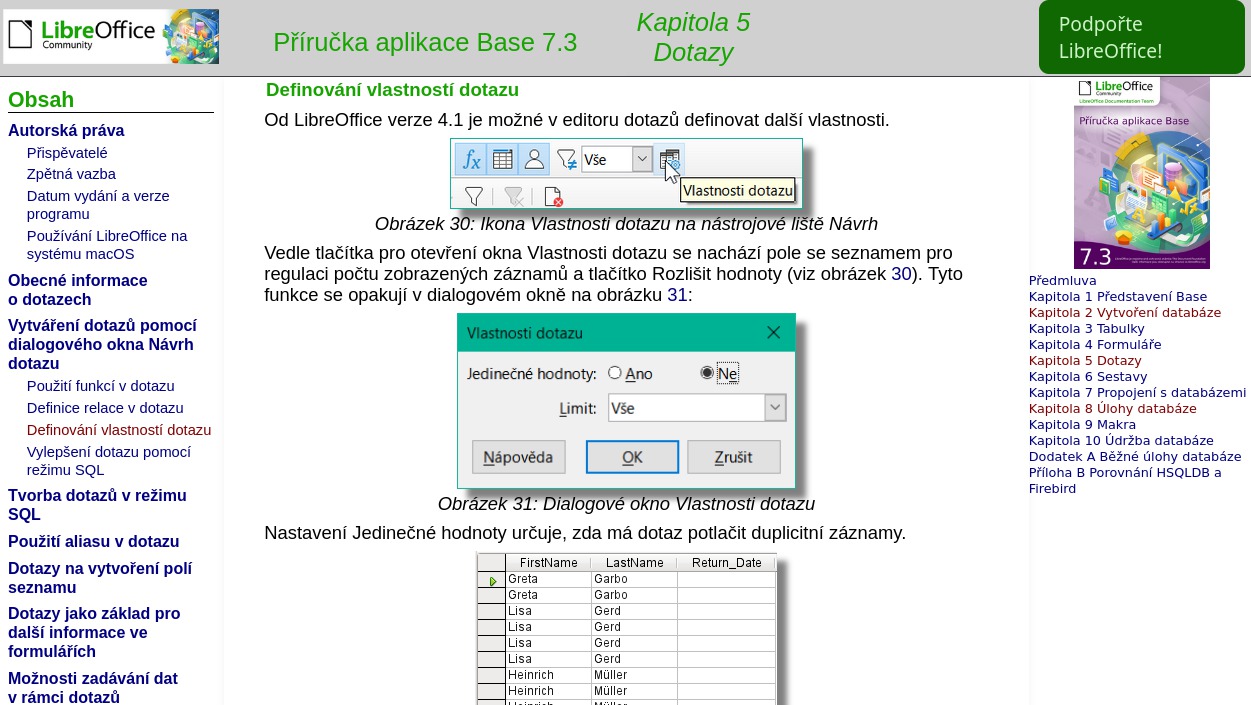Select Definování vlastností dotazu in contents sidebar
Image resolution: width=1251 pixels, height=705 pixels.
coord(119,430)
